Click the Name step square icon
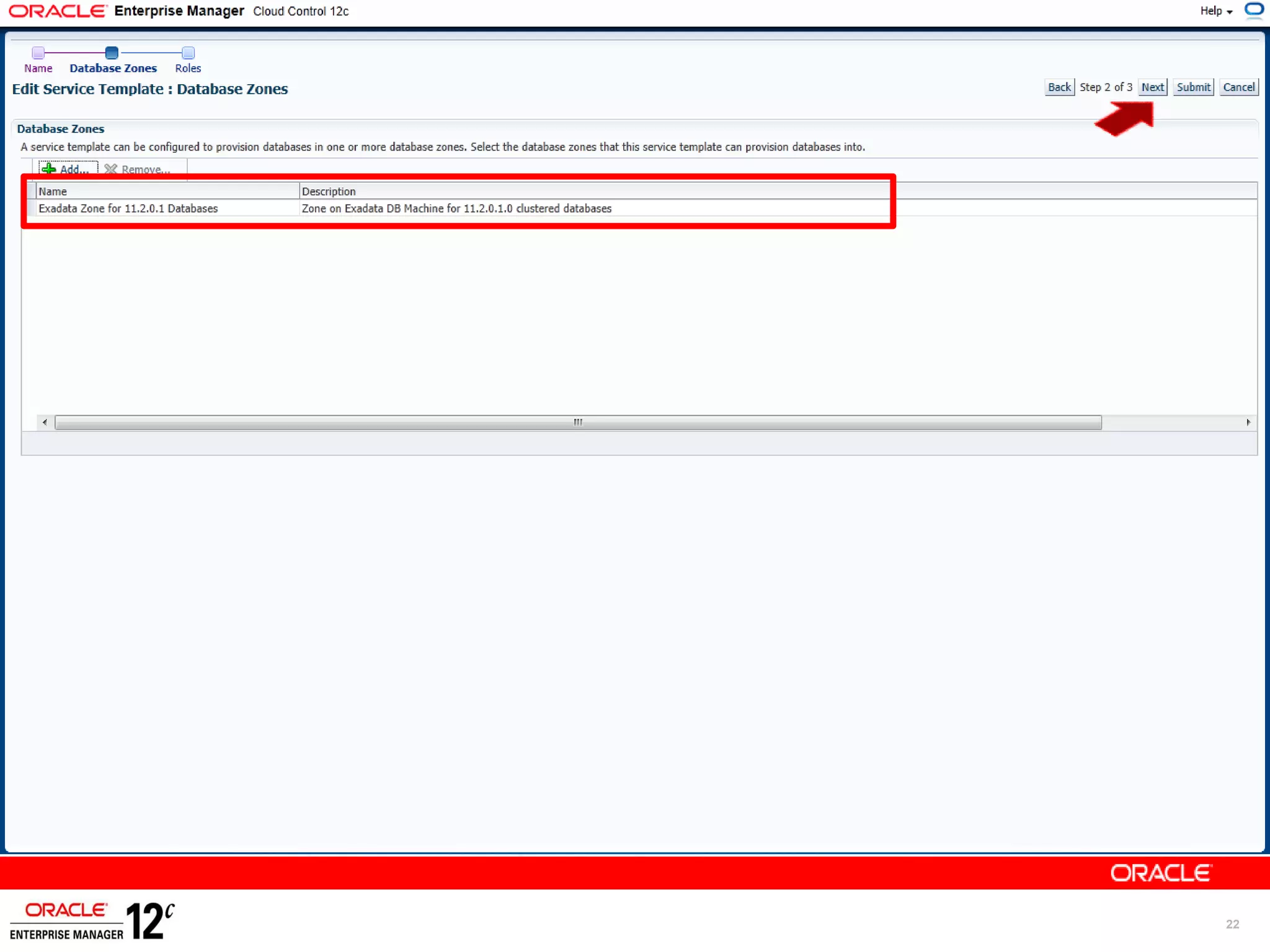This screenshot has width=1270, height=952. [38, 53]
